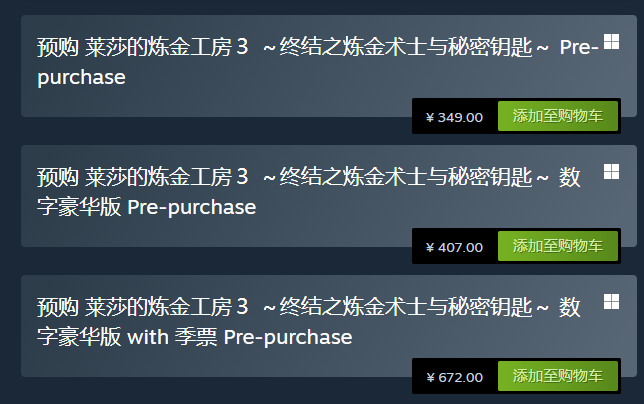644x404 pixels.
Task: Add the ¥407.00 数字豪华版 to cart
Action: (558, 246)
